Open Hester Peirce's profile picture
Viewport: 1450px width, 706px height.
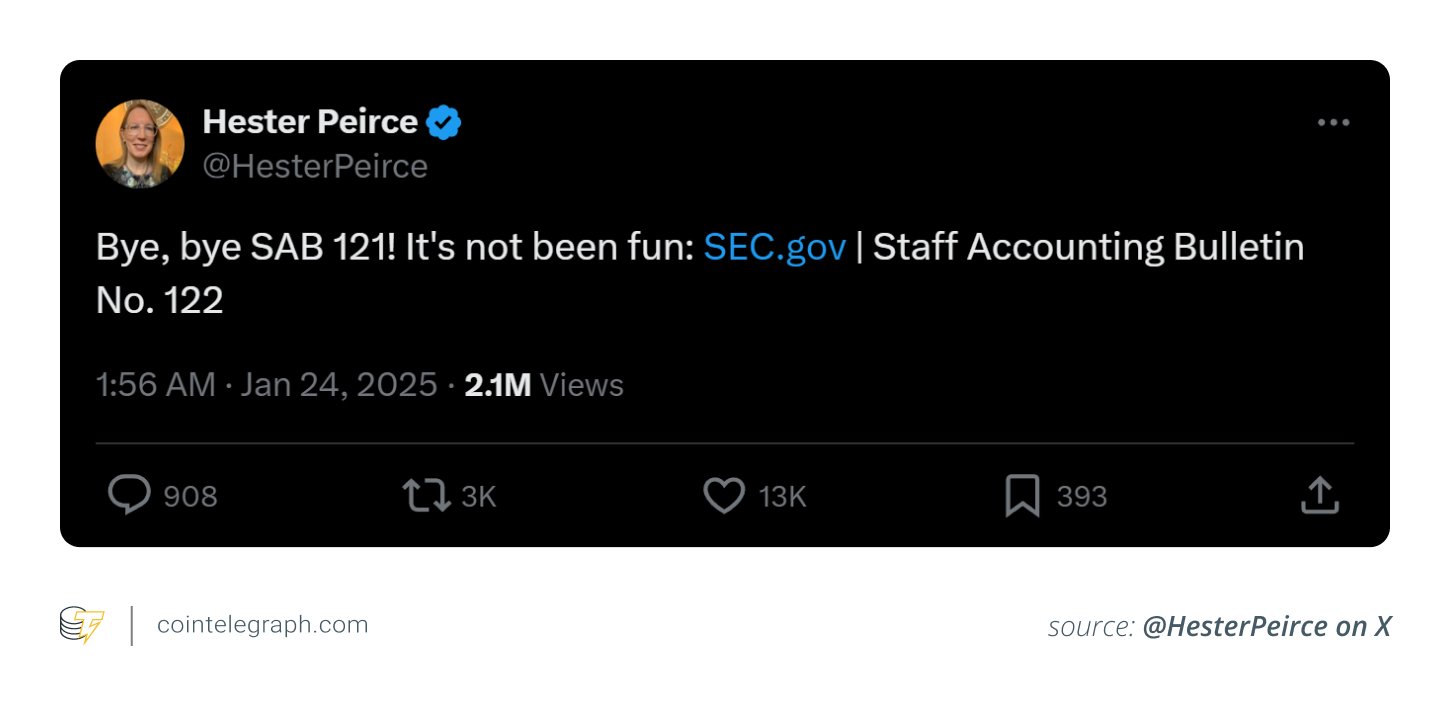tap(140, 144)
